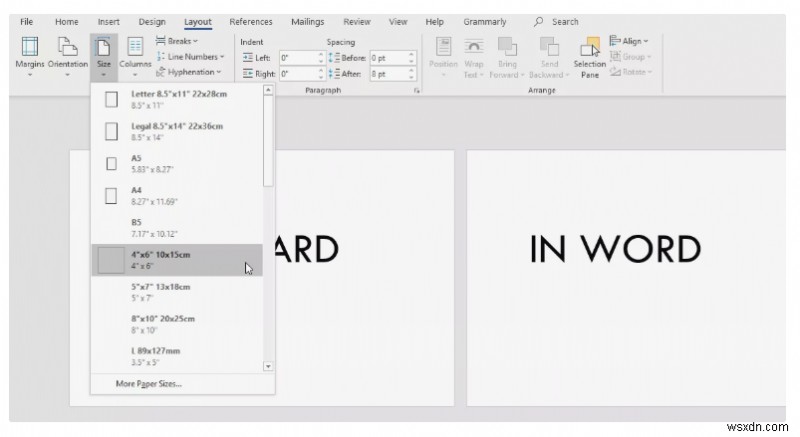Click the size list scroll up arrow
Screen dimensions: 800x437
268,90
